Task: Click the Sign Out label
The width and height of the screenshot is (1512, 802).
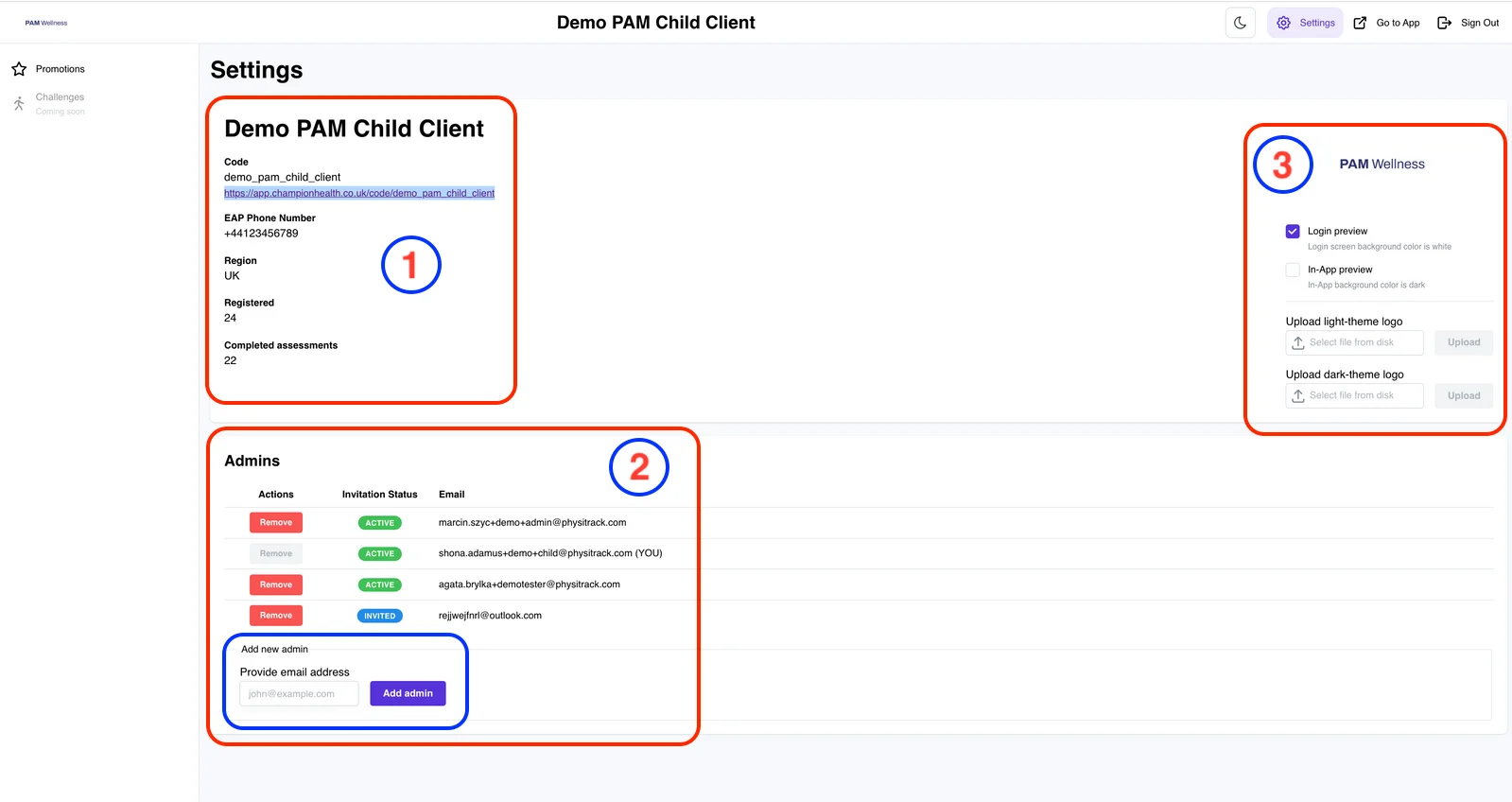Action: tap(1480, 23)
